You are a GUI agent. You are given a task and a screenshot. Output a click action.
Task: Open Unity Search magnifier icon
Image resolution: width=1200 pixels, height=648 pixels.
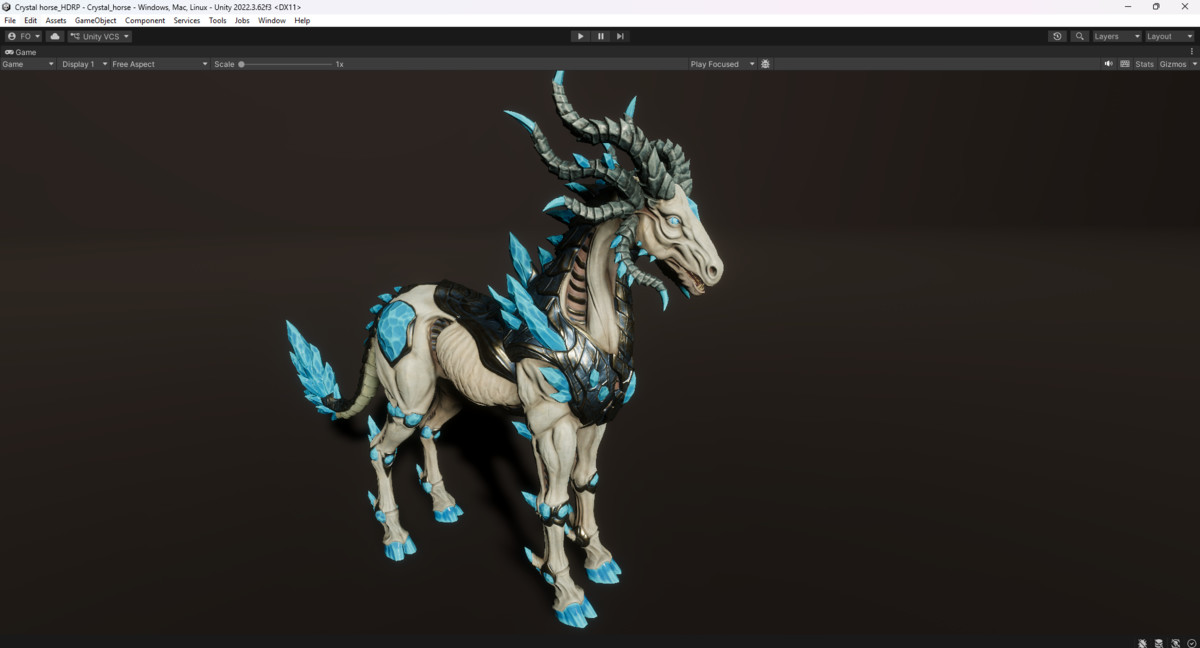(1079, 36)
